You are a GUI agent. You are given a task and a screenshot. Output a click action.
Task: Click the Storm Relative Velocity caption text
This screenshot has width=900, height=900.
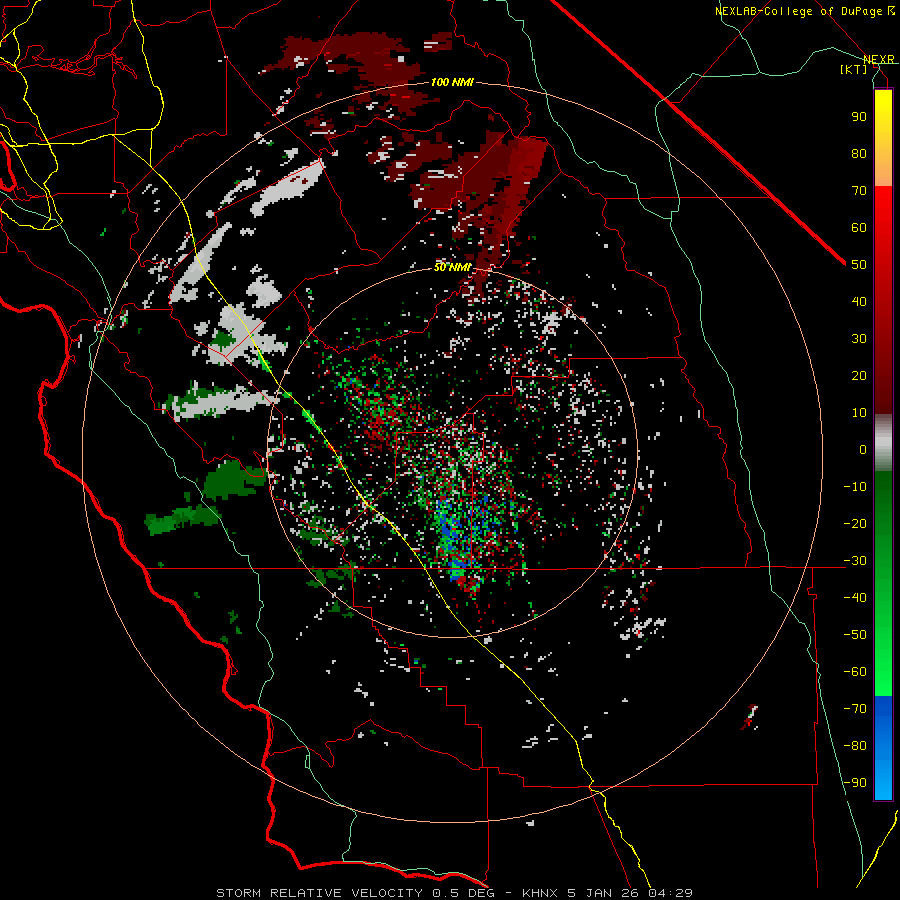tap(454, 893)
